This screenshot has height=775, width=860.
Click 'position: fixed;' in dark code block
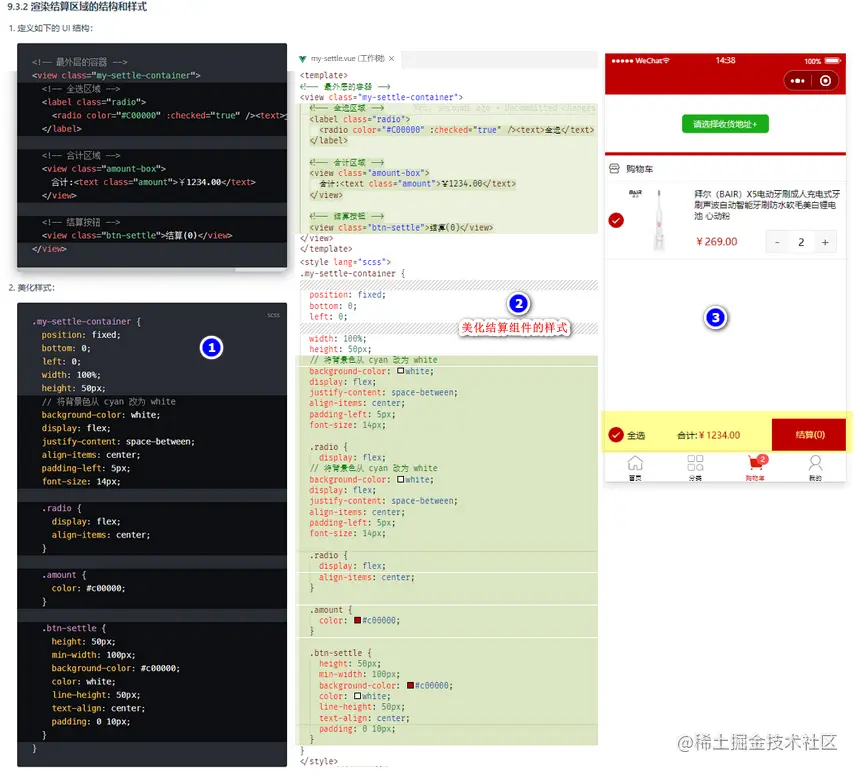click(81, 335)
